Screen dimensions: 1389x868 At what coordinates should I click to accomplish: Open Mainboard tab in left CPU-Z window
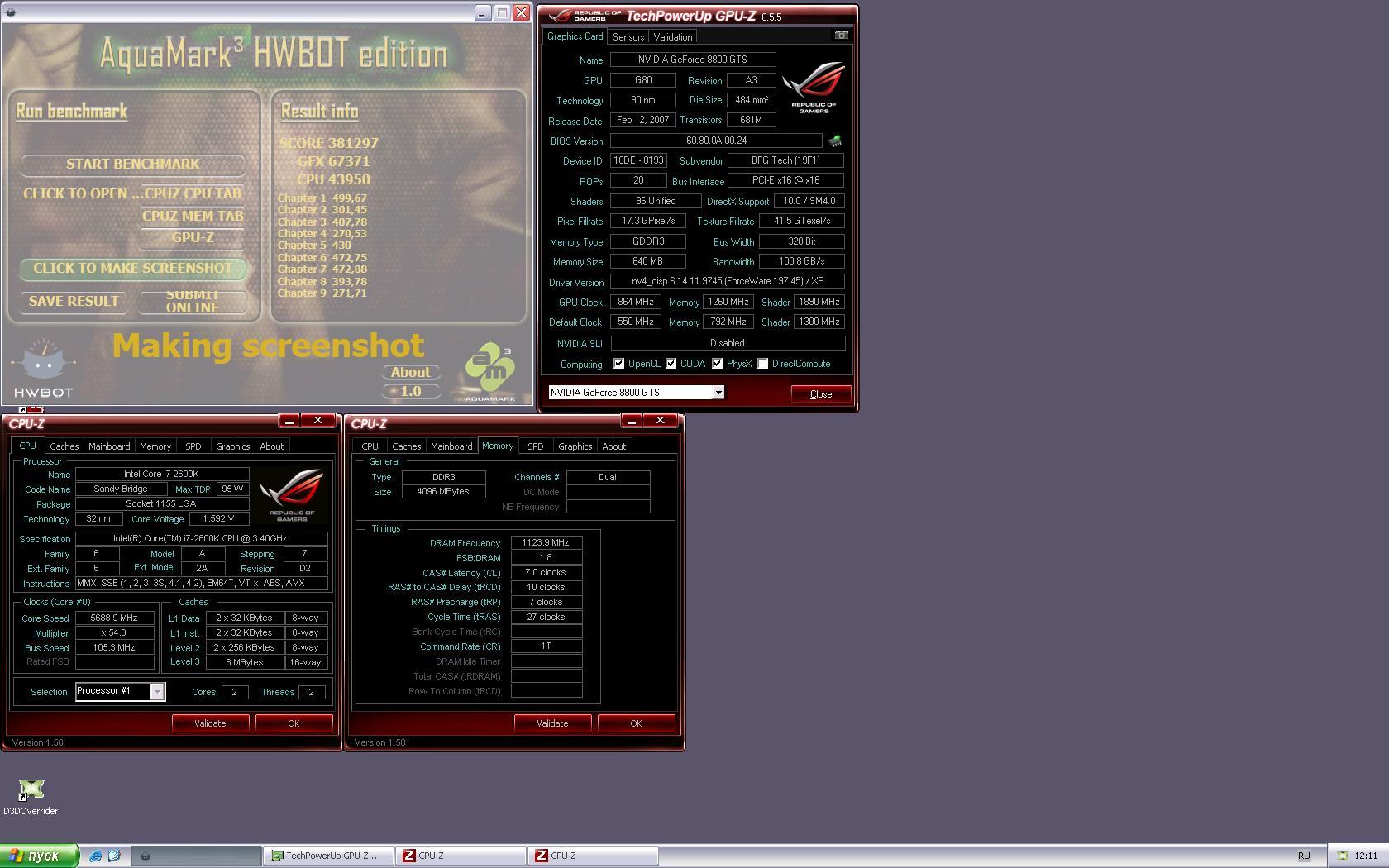109,446
